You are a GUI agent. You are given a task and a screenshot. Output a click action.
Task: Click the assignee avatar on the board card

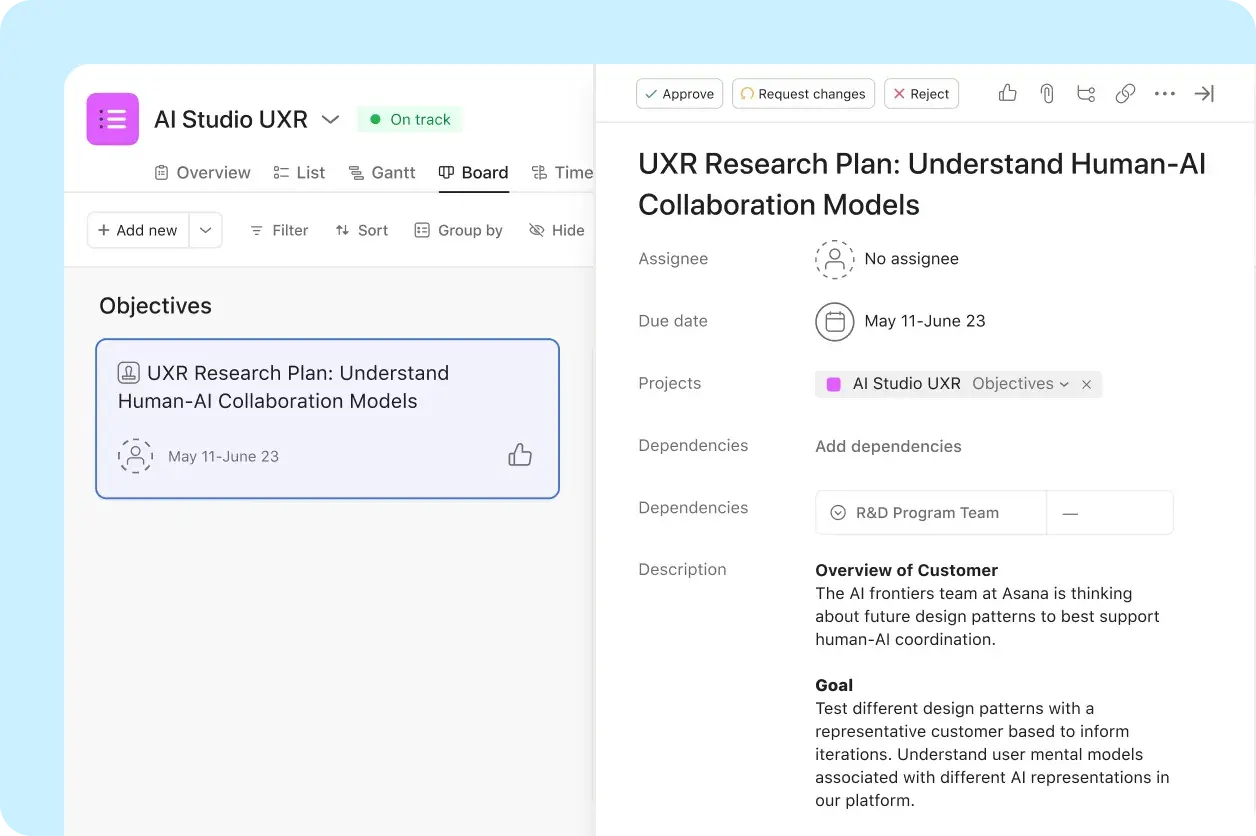tap(135, 456)
